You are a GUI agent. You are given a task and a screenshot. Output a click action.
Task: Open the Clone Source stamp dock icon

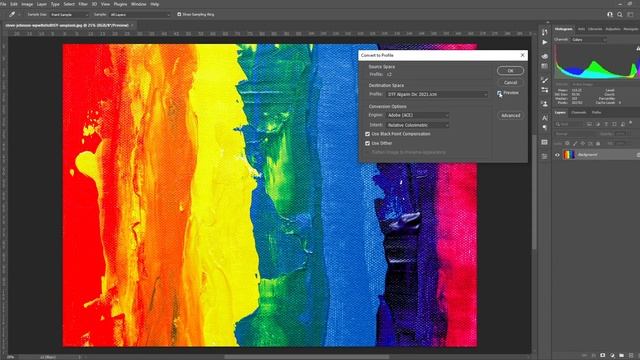pos(544,104)
